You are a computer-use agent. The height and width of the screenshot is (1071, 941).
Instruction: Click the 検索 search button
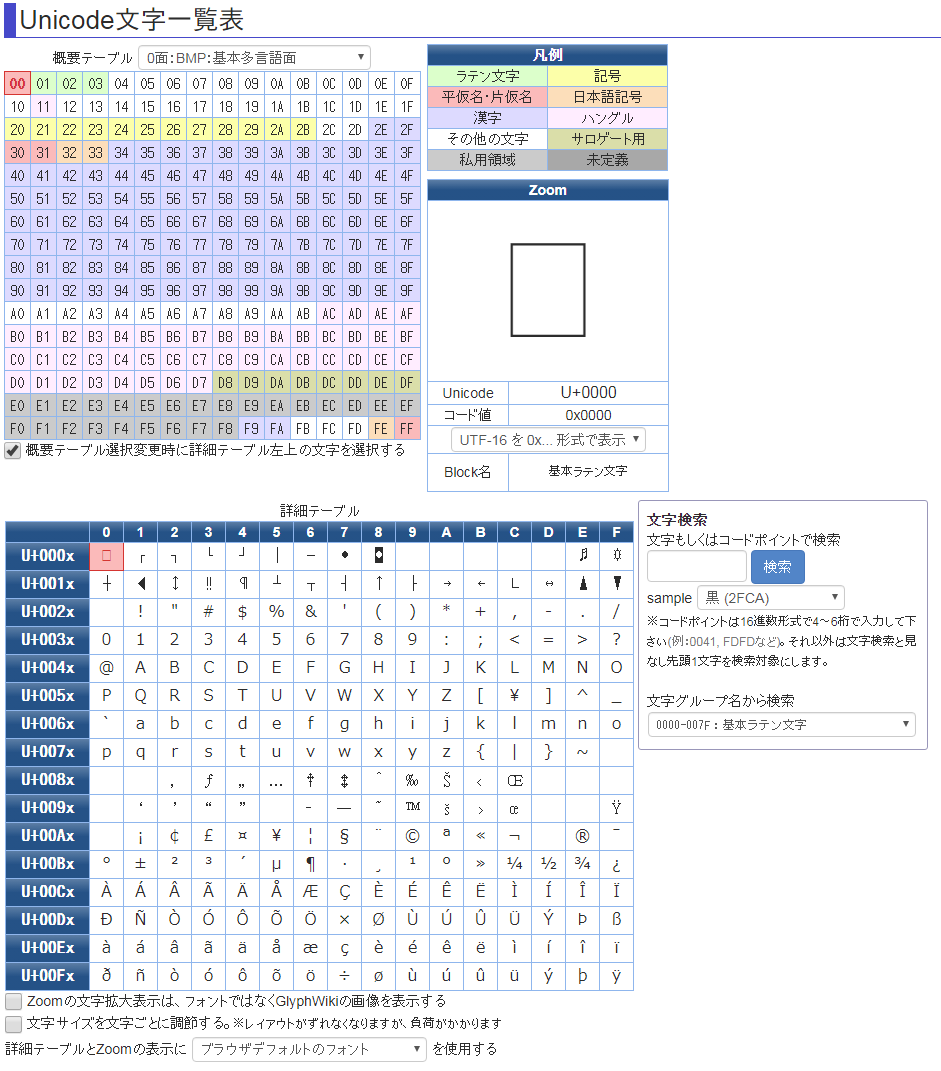pos(777,567)
